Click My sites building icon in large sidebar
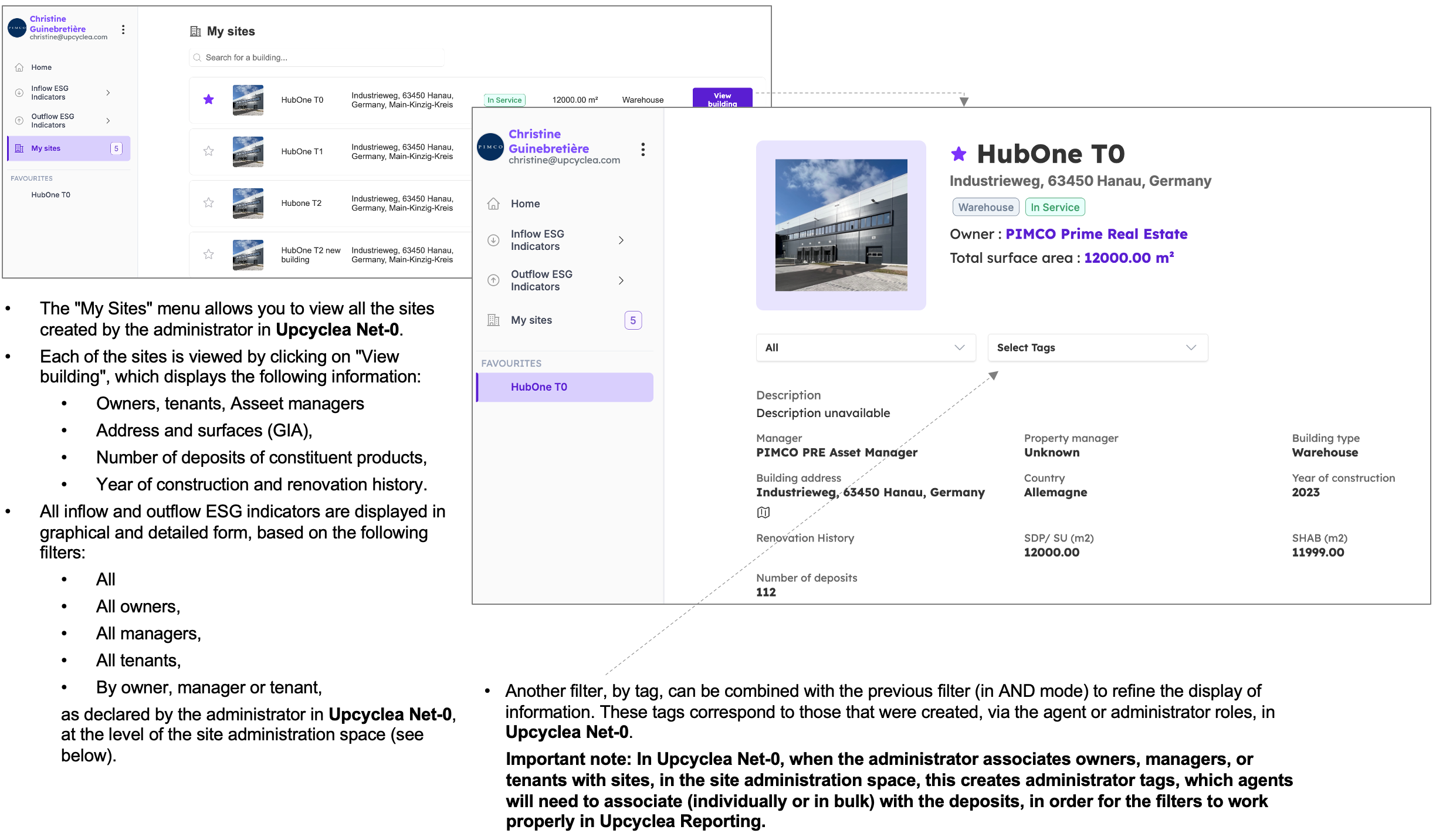This screenshot has width=1436, height=840. point(493,320)
